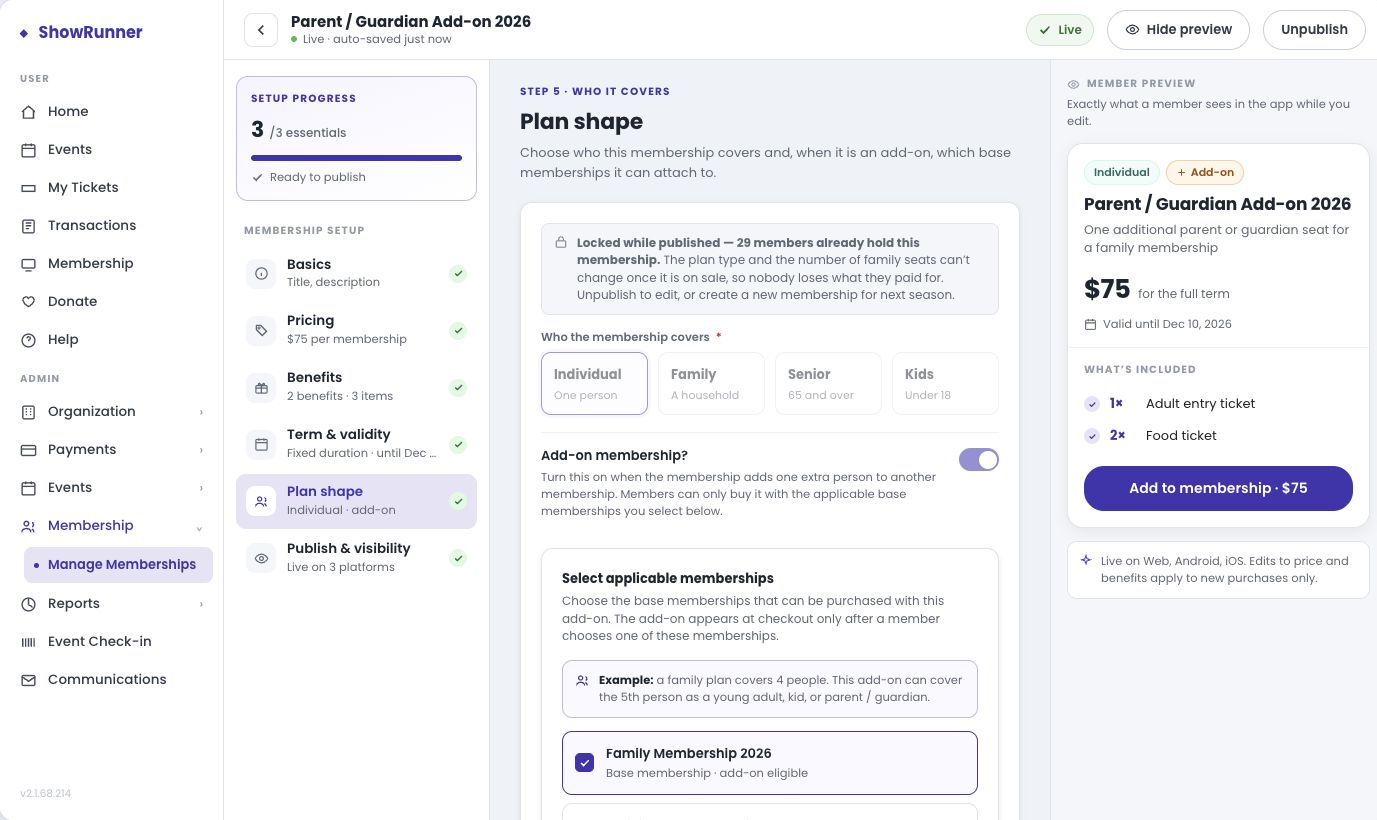1377x820 pixels.
Task: Click the Unpublish button
Action: tap(1314, 30)
